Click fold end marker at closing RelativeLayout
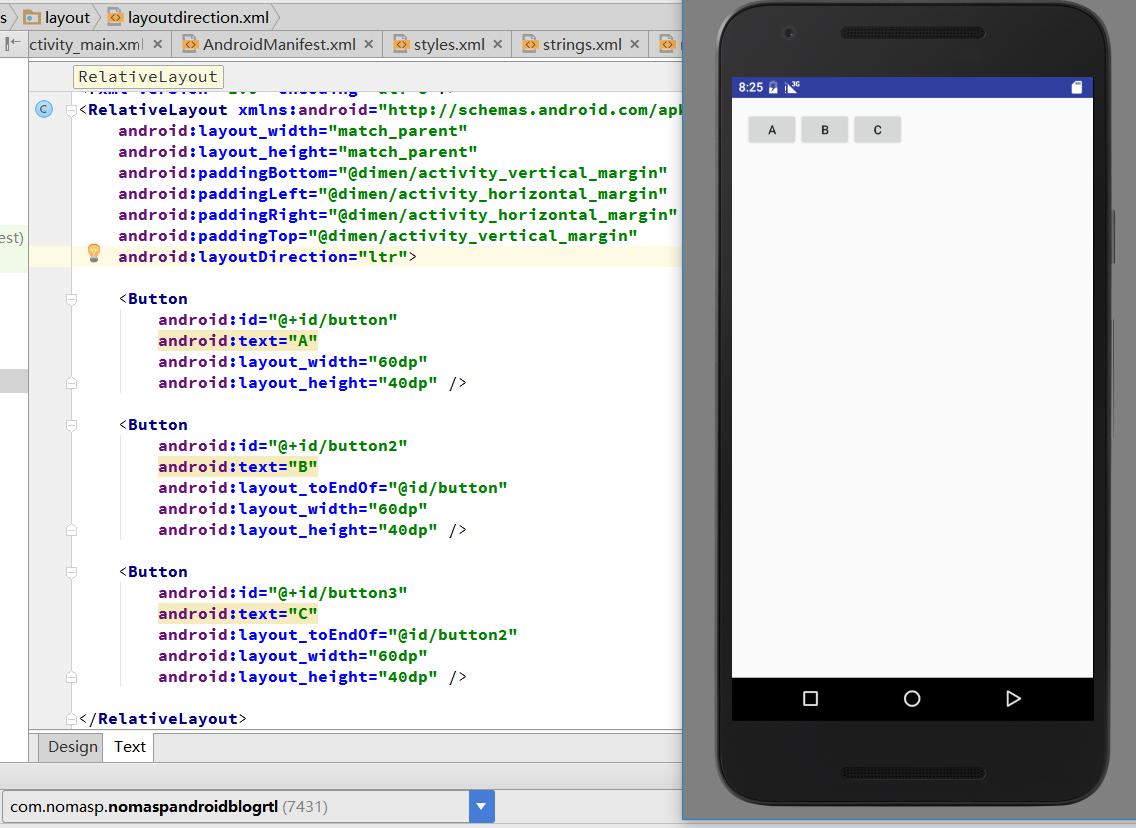Screen dimensions: 1136x828 pyautogui.click(x=72, y=719)
